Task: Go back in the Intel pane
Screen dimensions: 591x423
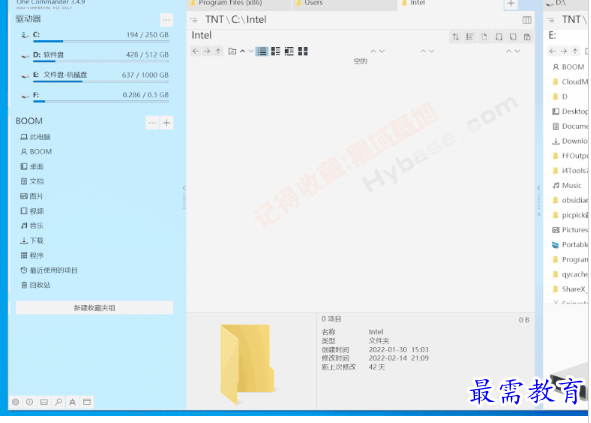Action: point(195,51)
